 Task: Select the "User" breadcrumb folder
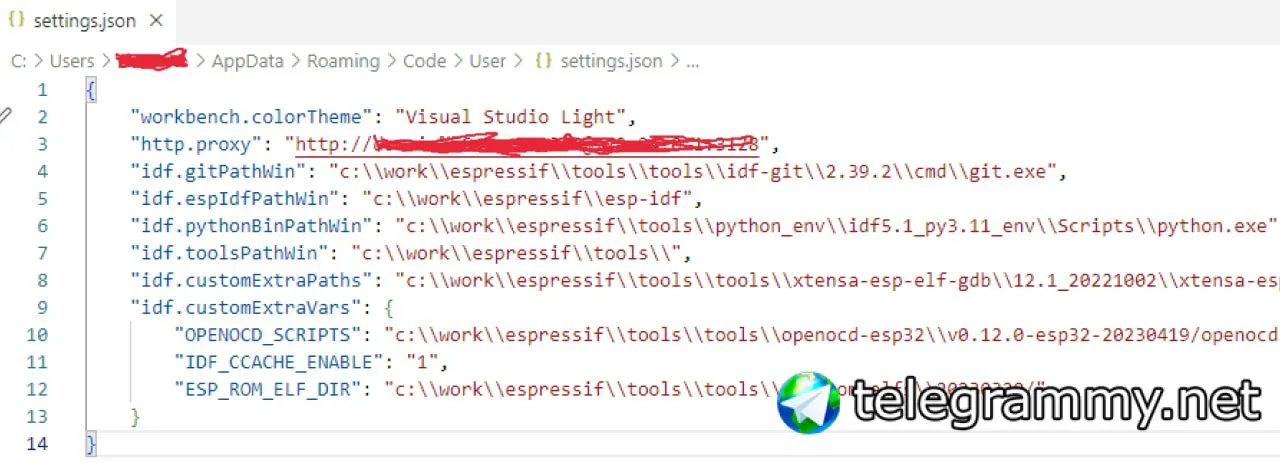(x=487, y=61)
